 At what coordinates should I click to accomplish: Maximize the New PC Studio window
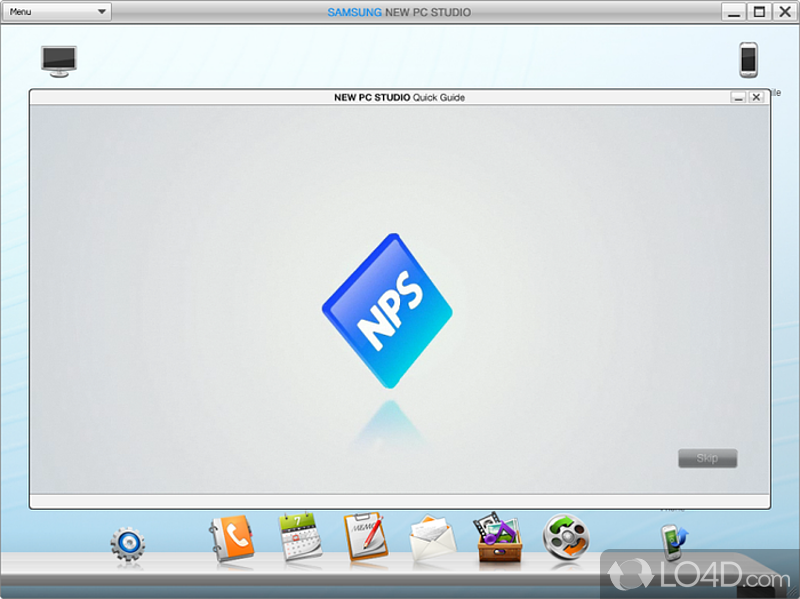[759, 12]
